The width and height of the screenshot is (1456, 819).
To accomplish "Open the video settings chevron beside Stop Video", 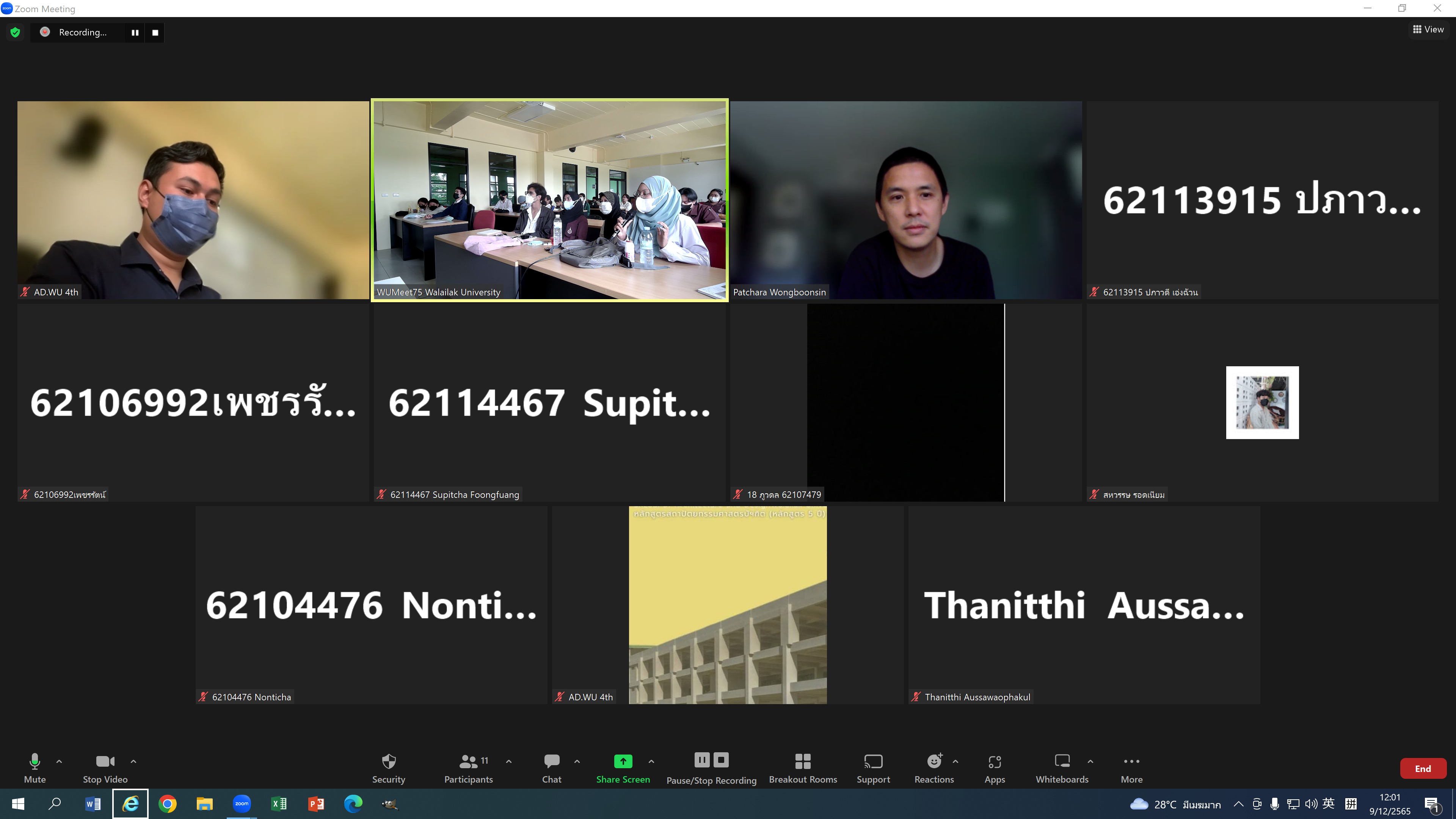I will 134,761.
